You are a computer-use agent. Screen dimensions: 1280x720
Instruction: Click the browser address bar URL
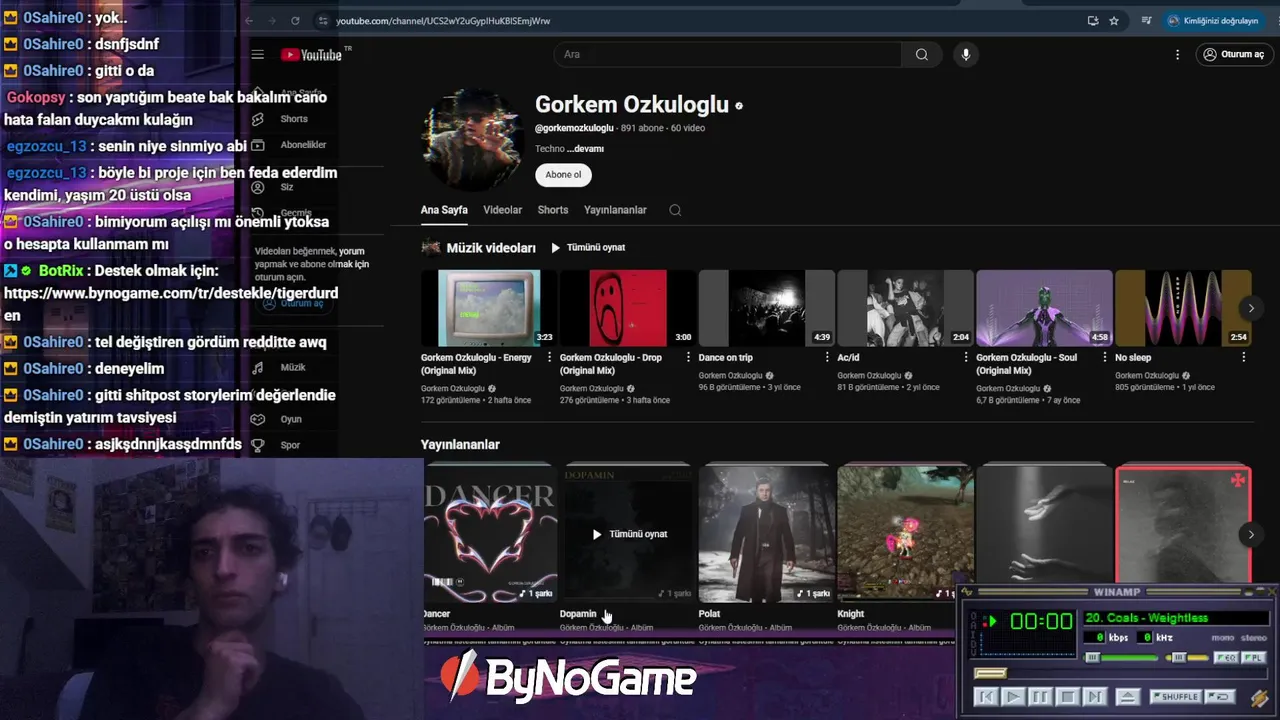click(443, 21)
